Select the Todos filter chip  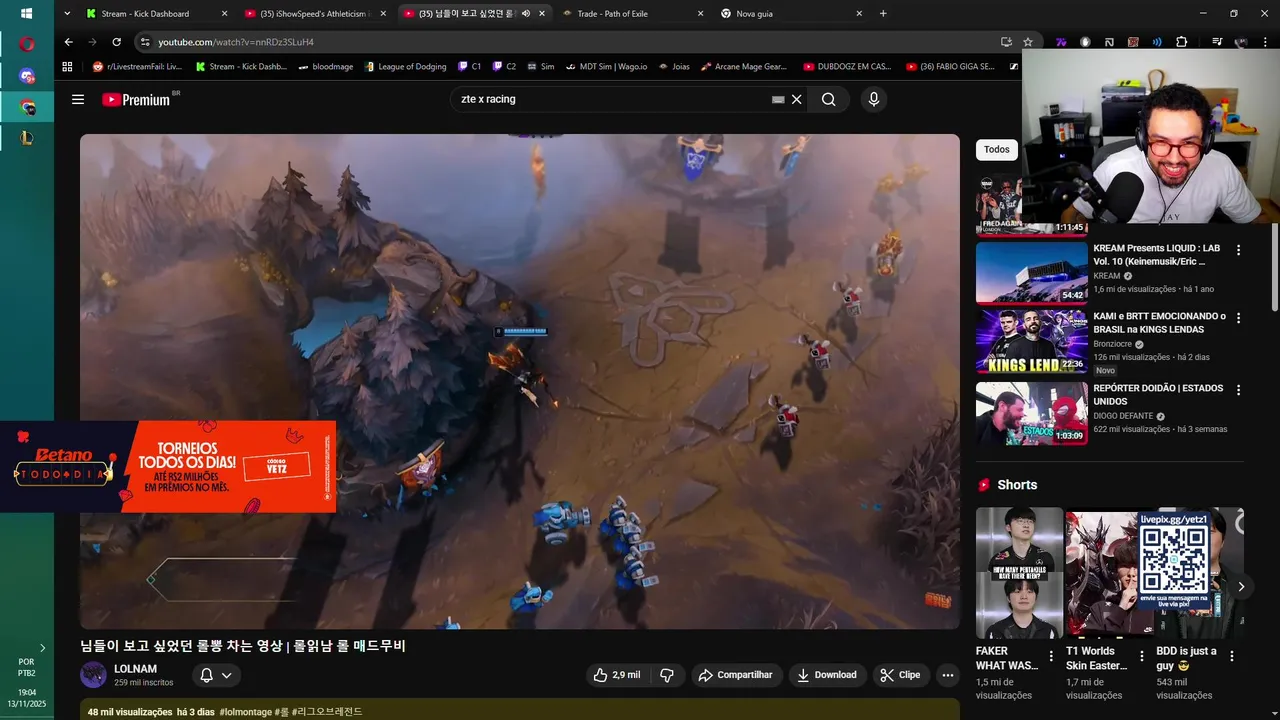click(997, 149)
